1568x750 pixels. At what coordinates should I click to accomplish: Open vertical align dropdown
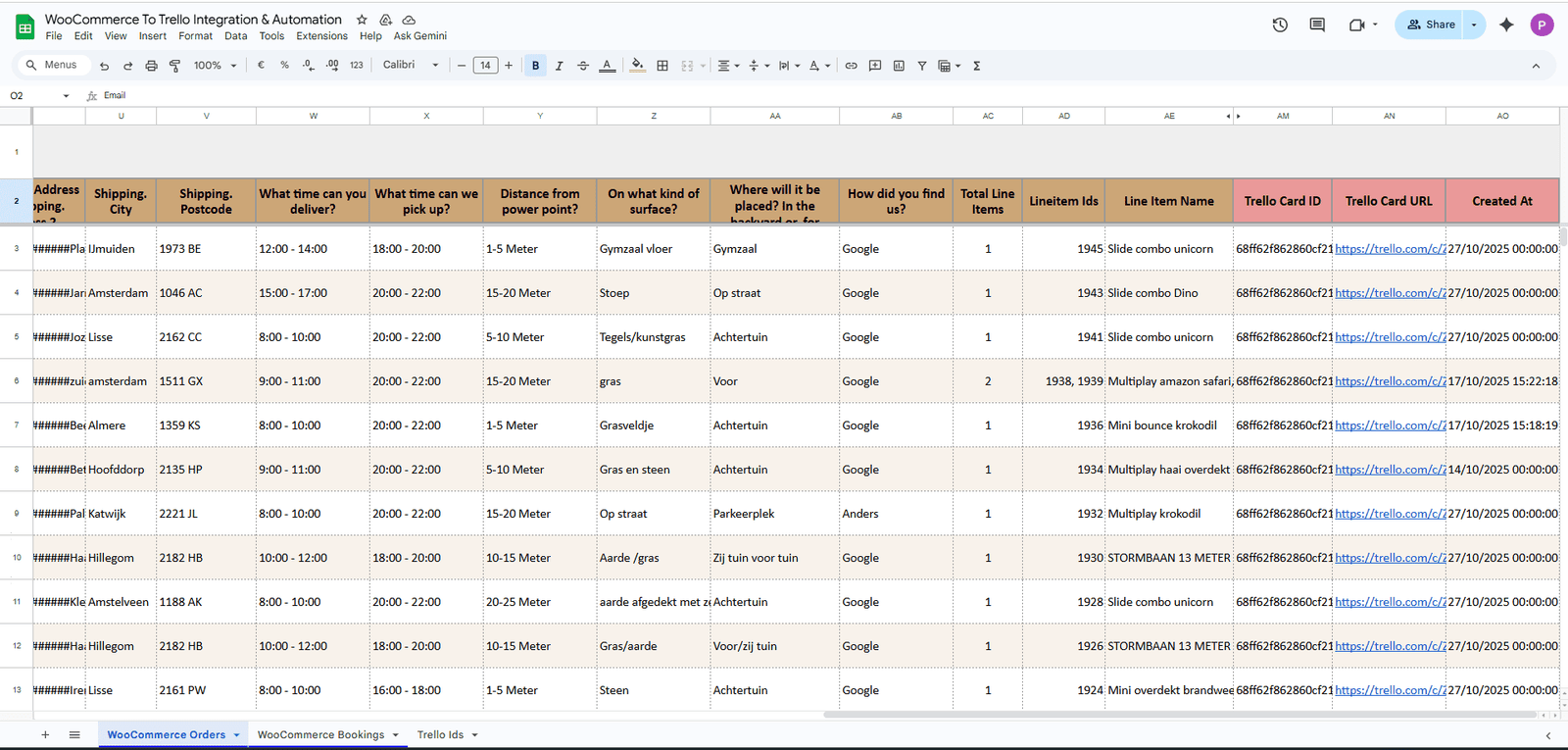point(759,66)
